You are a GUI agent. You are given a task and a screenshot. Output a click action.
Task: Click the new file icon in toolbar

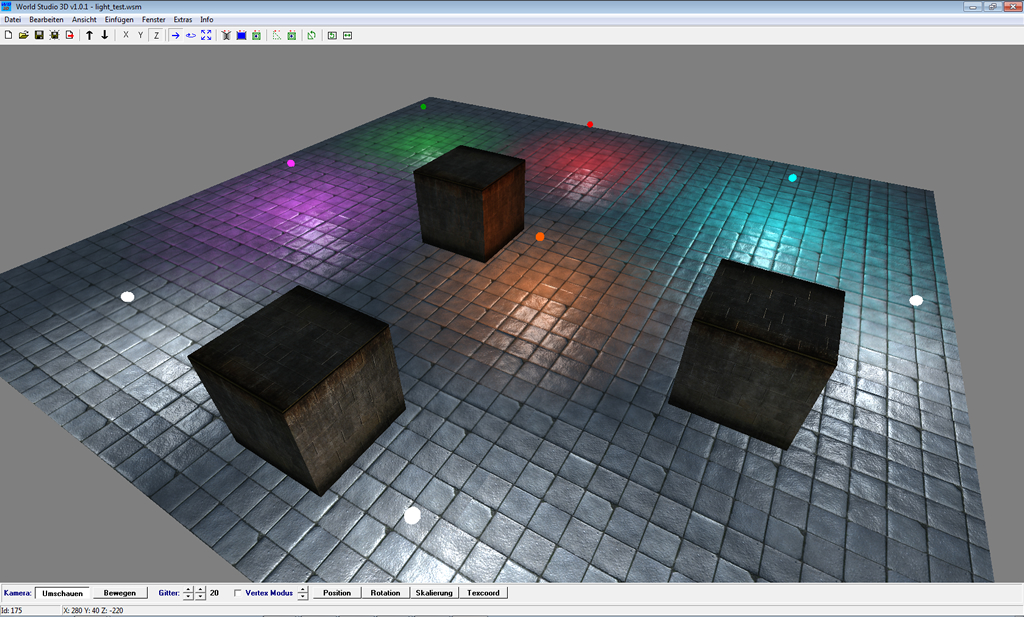(x=9, y=35)
